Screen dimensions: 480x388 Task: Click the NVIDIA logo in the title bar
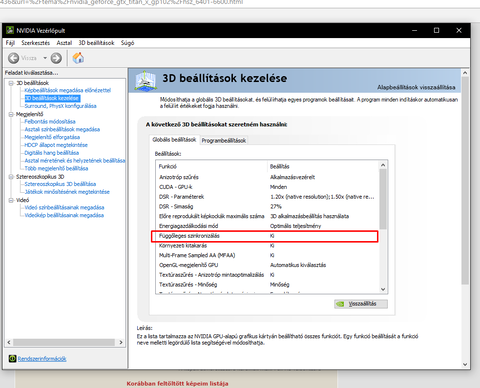[x=10, y=30]
